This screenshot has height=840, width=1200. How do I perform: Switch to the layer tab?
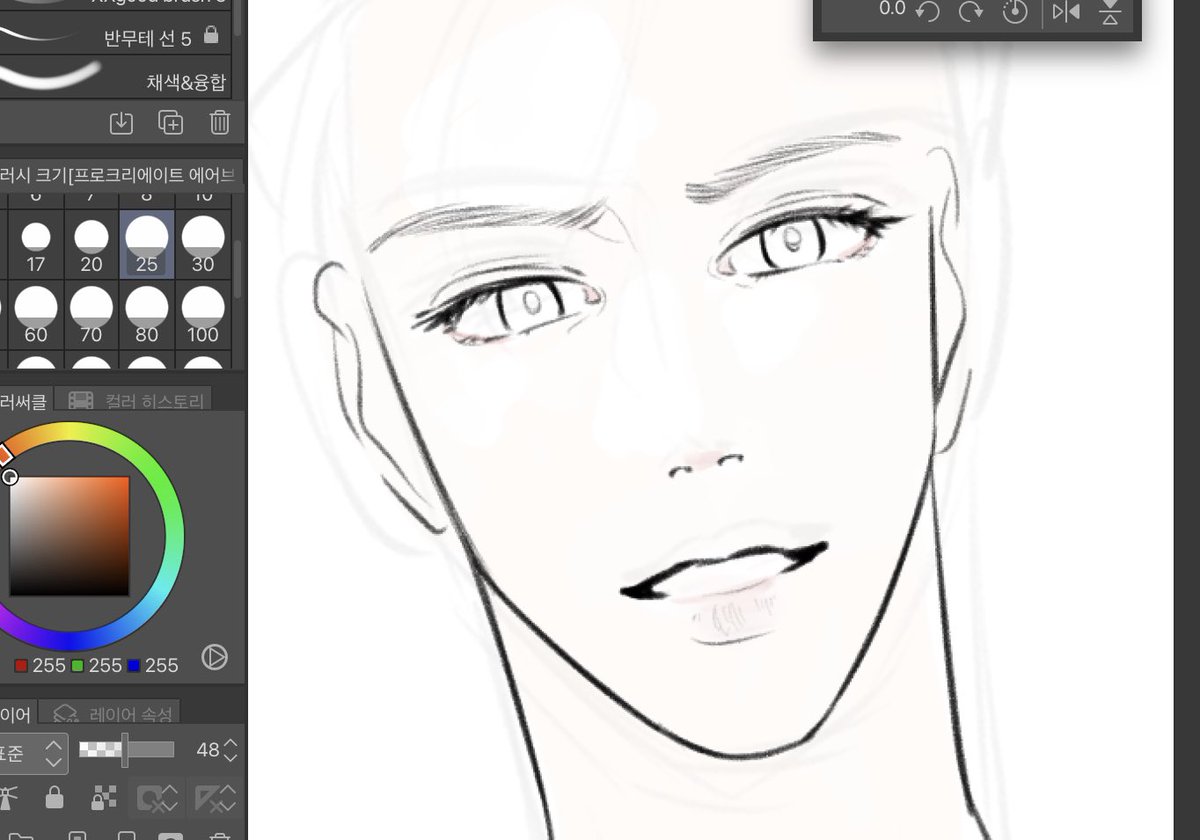point(18,713)
